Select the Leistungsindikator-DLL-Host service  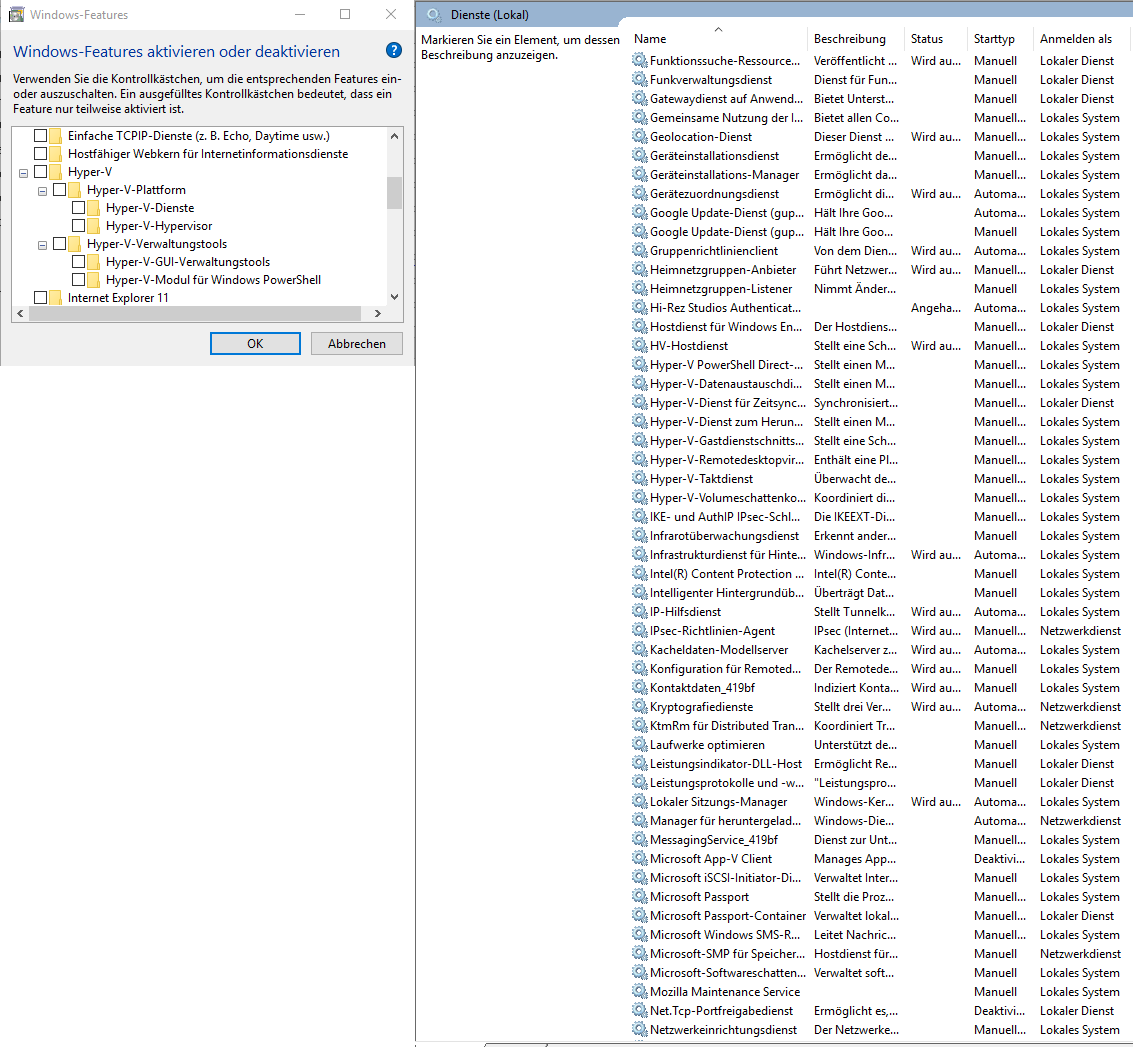point(879,764)
